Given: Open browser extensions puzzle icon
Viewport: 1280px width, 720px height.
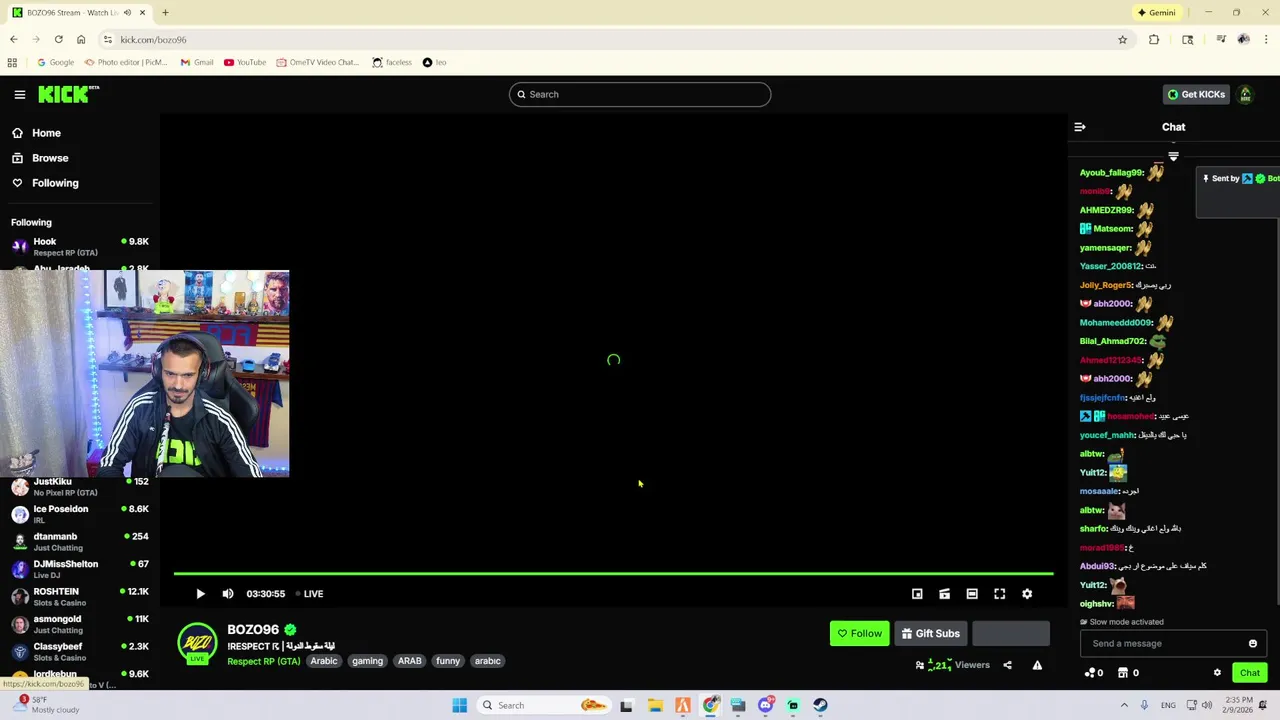Looking at the screenshot, I should 1154,40.
